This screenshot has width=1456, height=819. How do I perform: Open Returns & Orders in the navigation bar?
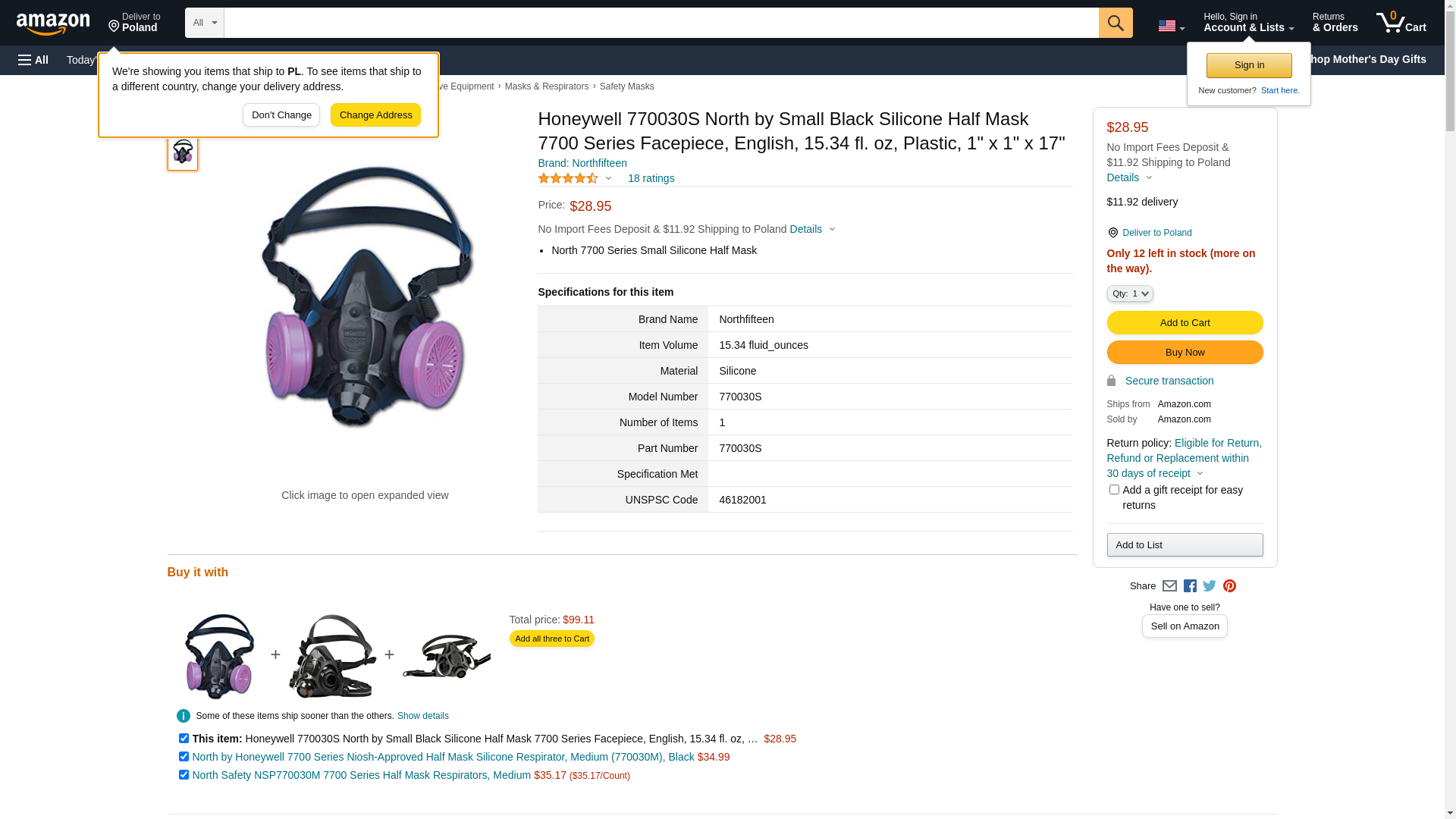[x=1335, y=23]
